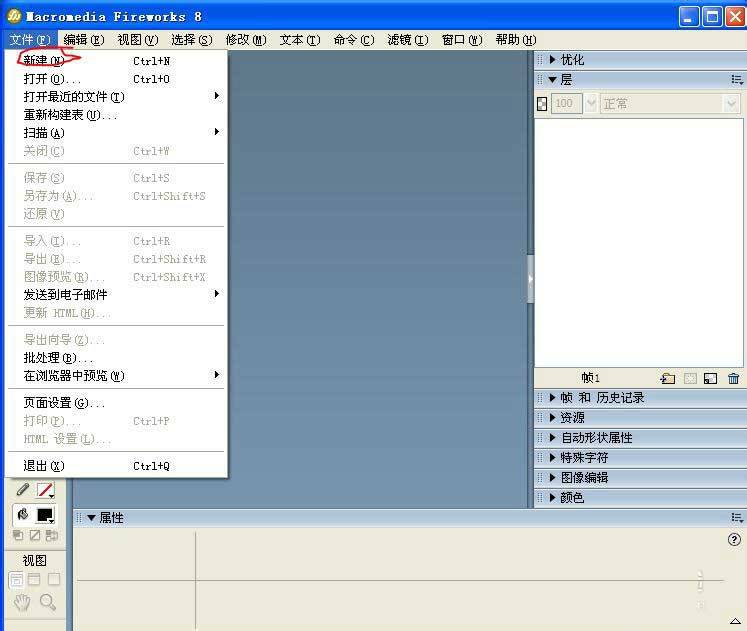The image size is (747, 631).
Task: Click 批处理 (Batch Process) menu entry
Action: point(58,358)
